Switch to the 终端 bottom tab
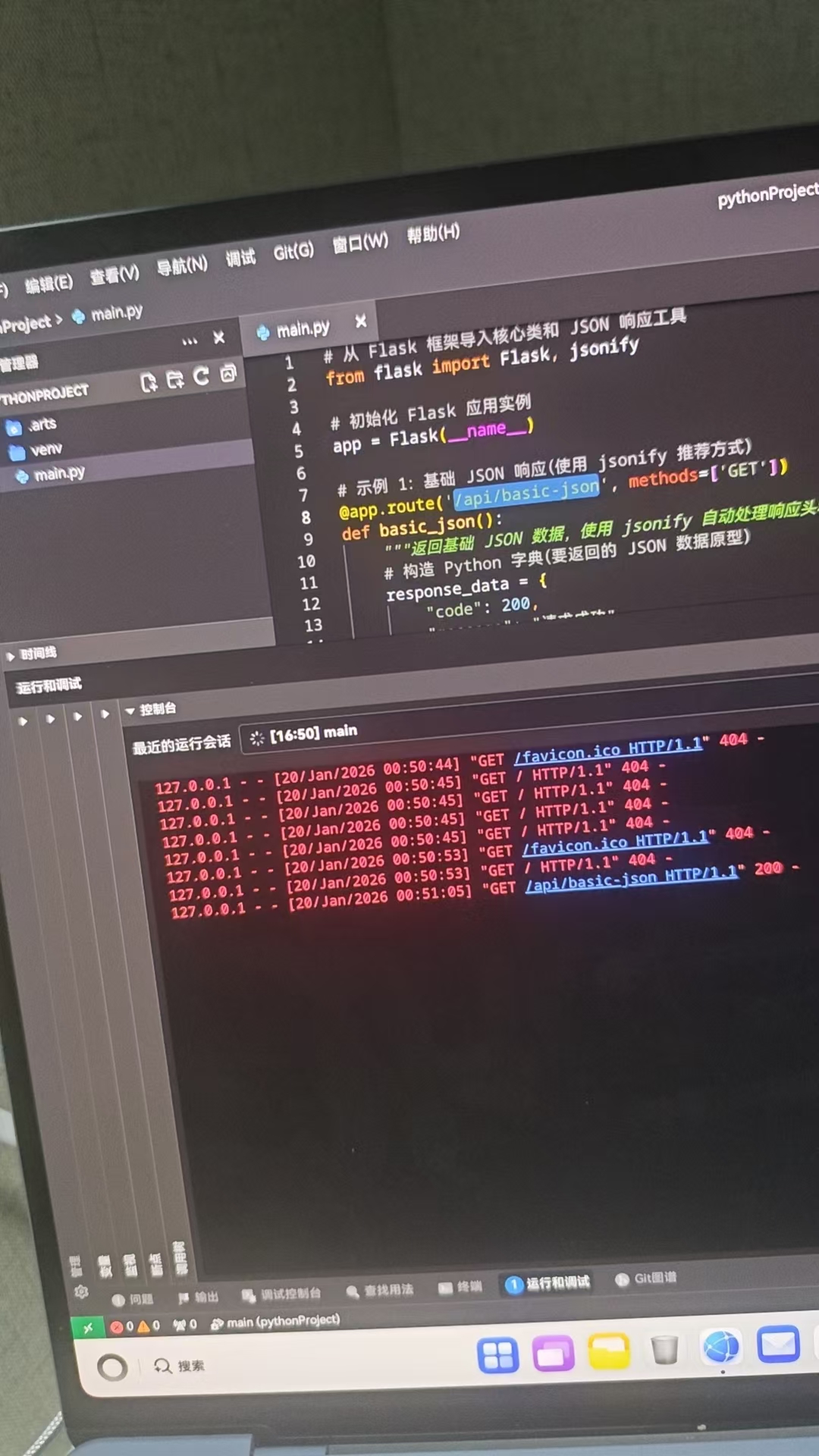The height and width of the screenshot is (1456, 819). tap(460, 1286)
